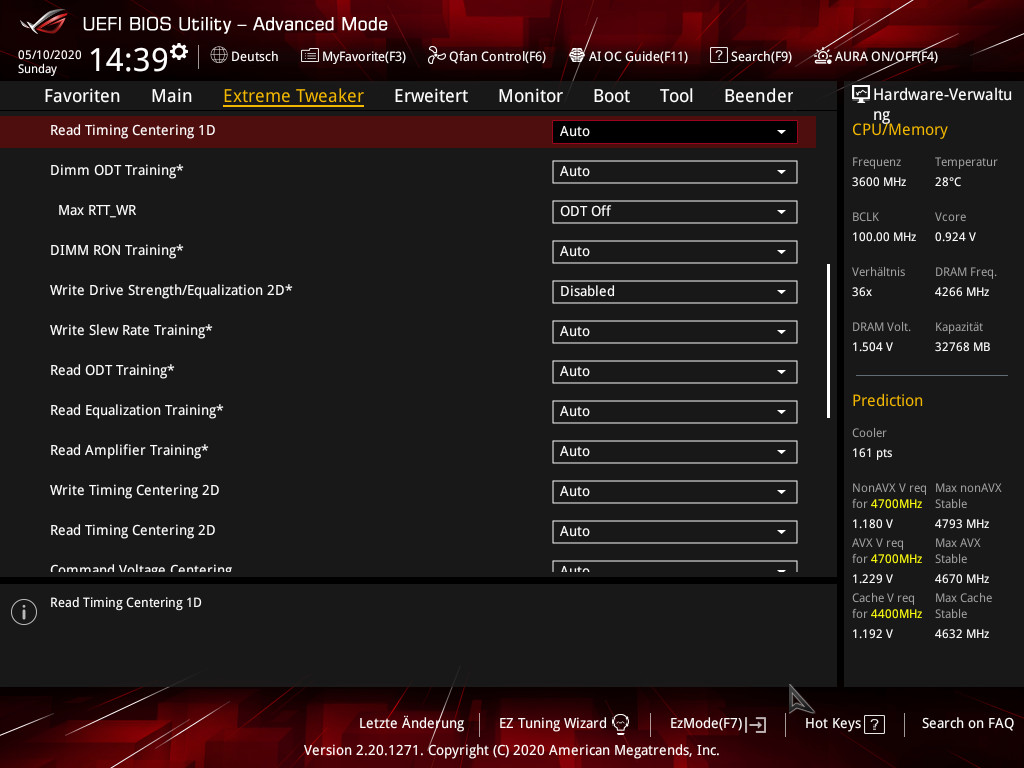Open Read Amplifier Training dropdown

pyautogui.click(x=675, y=451)
